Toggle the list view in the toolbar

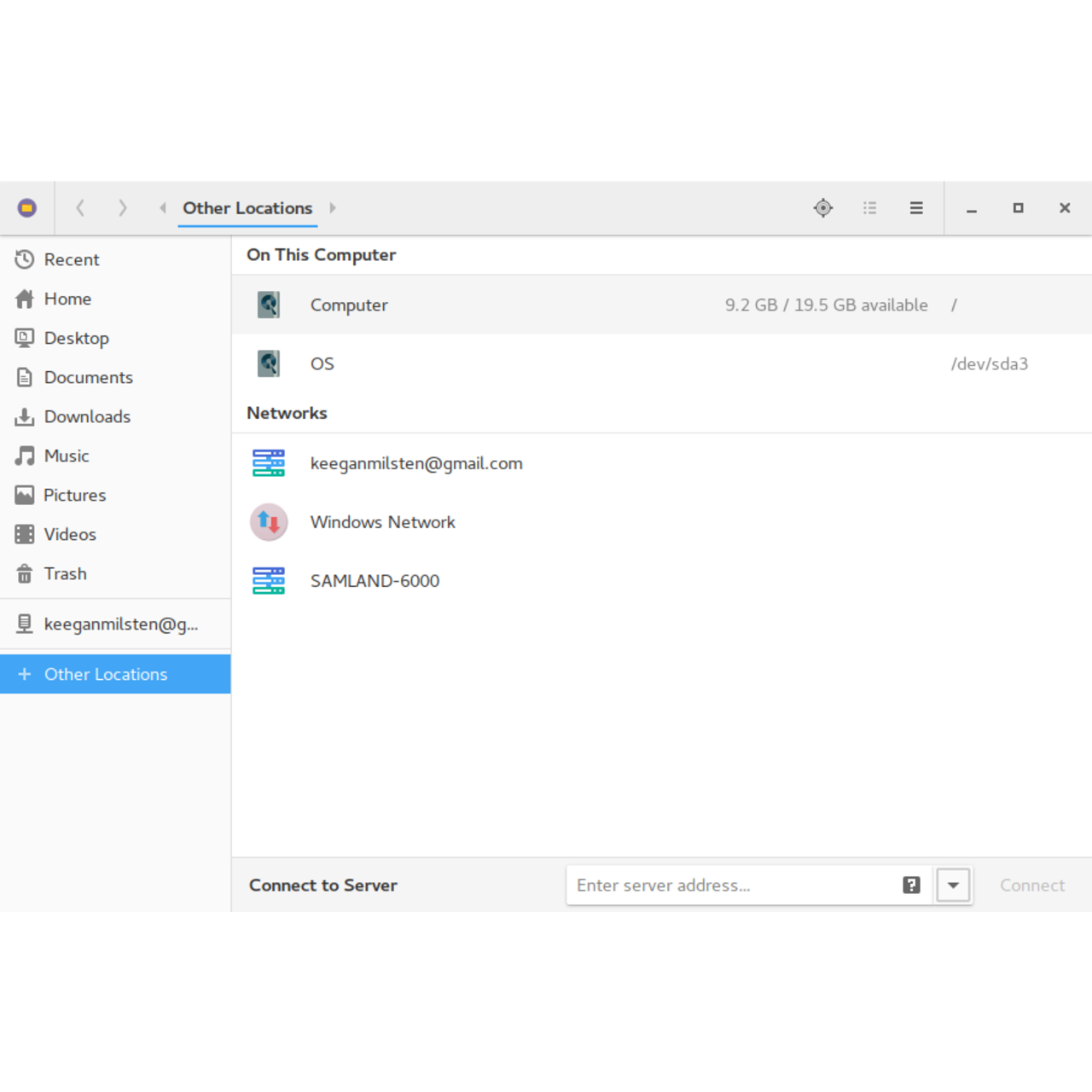(870, 207)
